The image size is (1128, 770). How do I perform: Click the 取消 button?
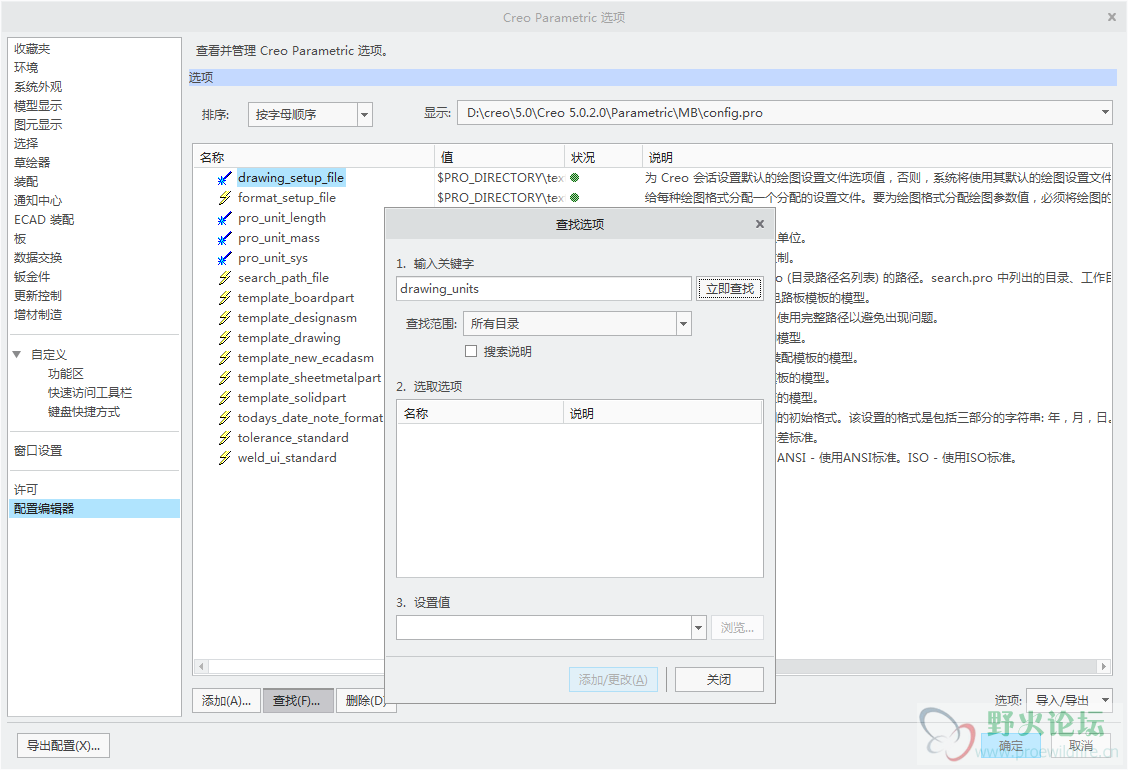tap(1081, 746)
